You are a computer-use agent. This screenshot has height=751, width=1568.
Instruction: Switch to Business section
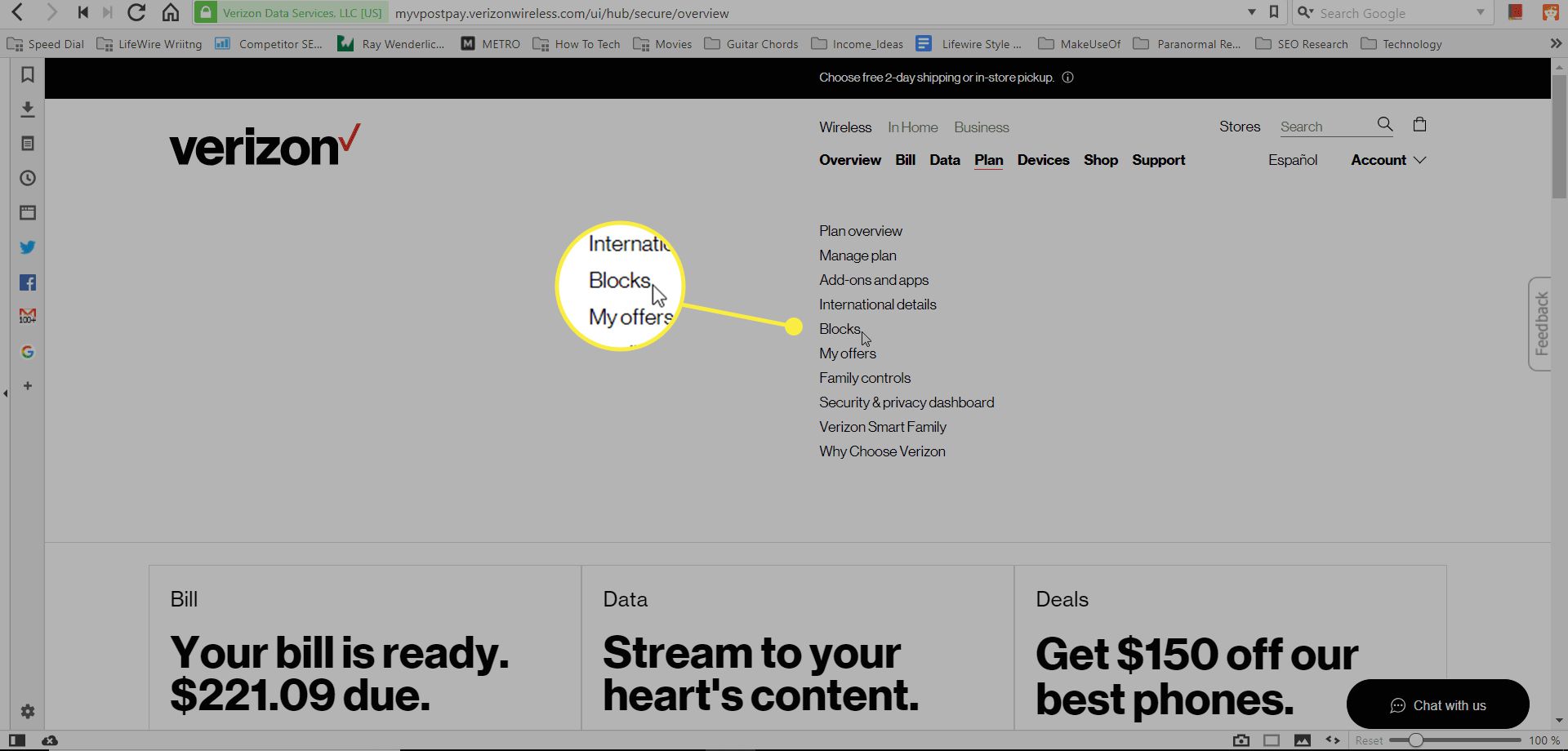tap(982, 127)
